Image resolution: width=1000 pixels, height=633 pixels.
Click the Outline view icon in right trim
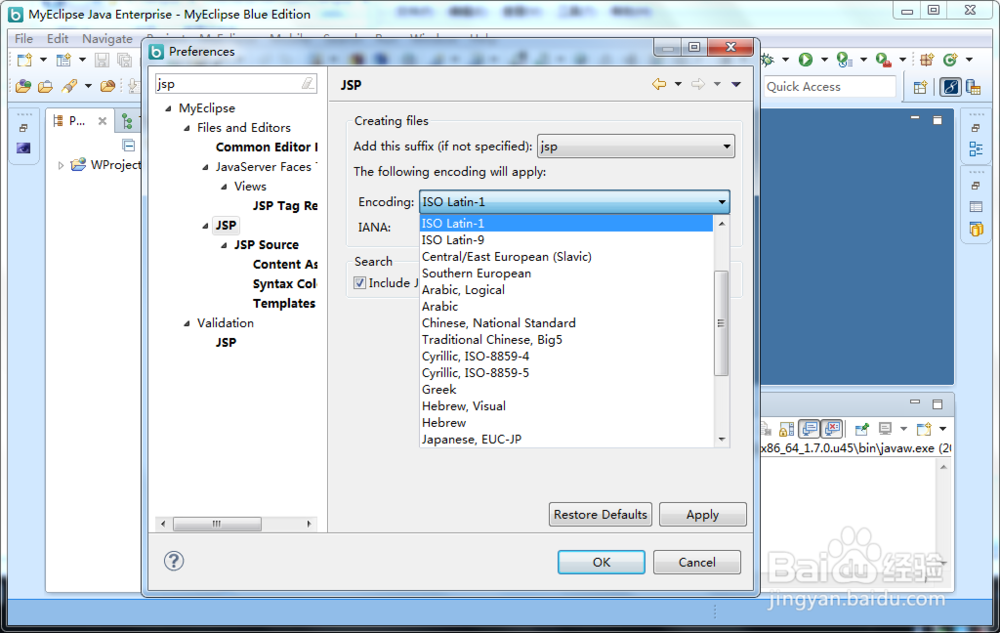[976, 149]
